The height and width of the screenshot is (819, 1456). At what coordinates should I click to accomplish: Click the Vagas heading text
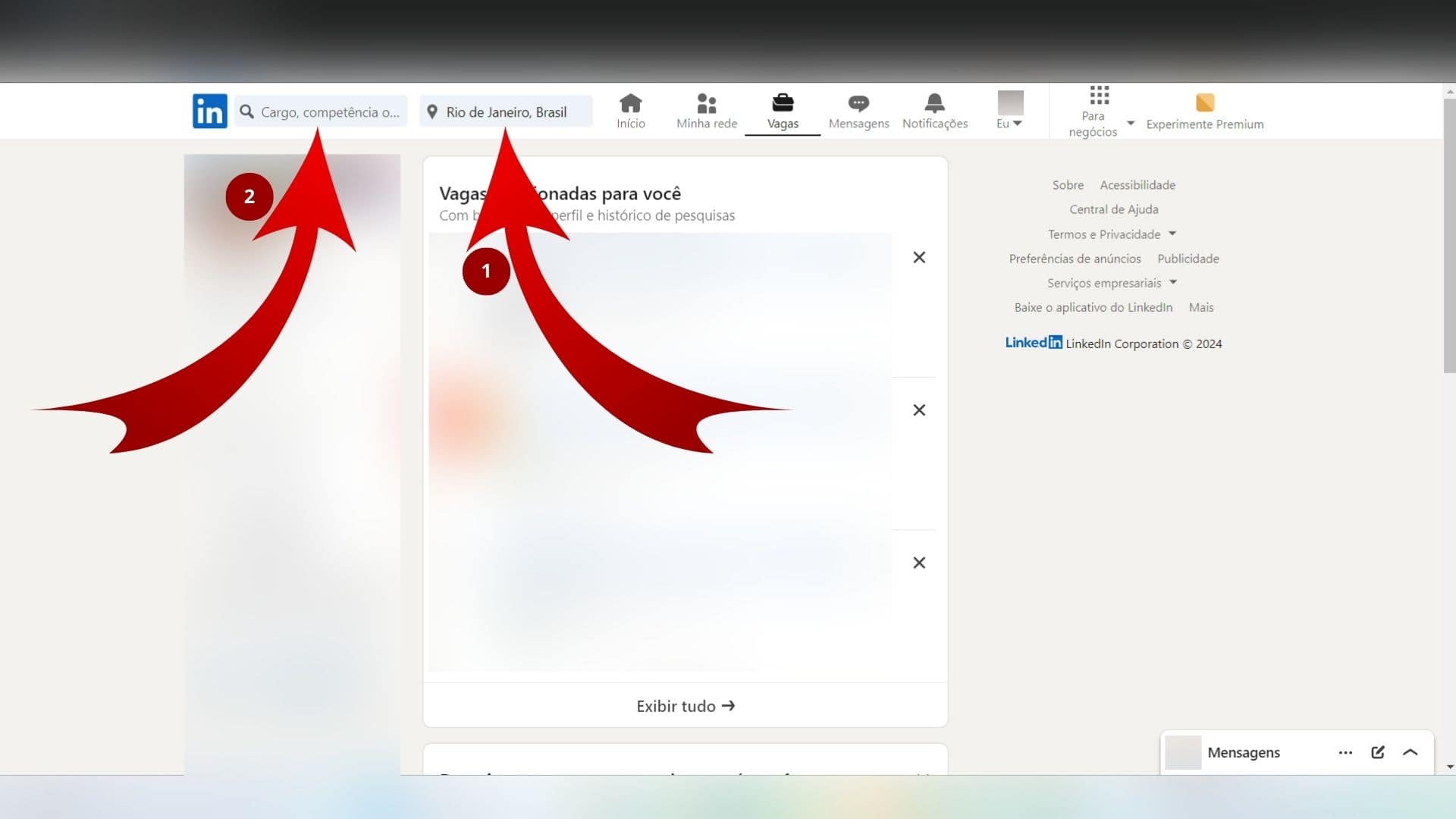pos(560,193)
